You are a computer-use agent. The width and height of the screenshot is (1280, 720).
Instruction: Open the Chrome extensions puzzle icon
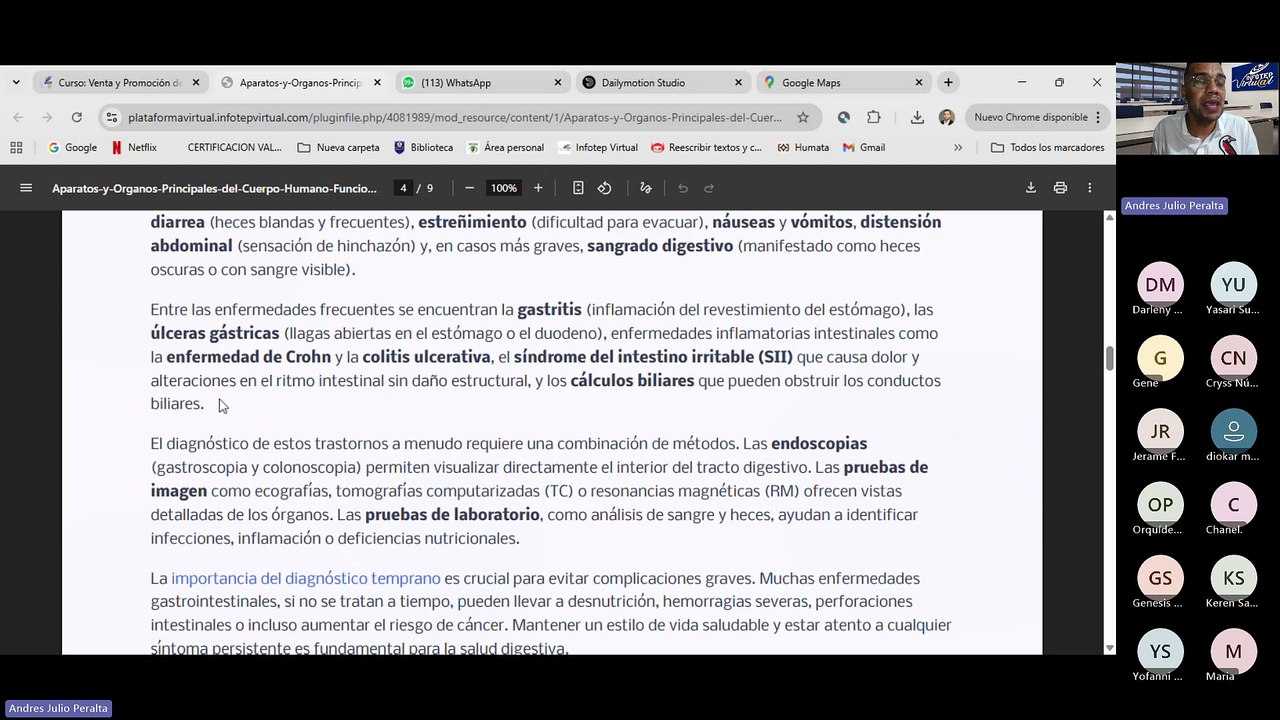(x=874, y=117)
